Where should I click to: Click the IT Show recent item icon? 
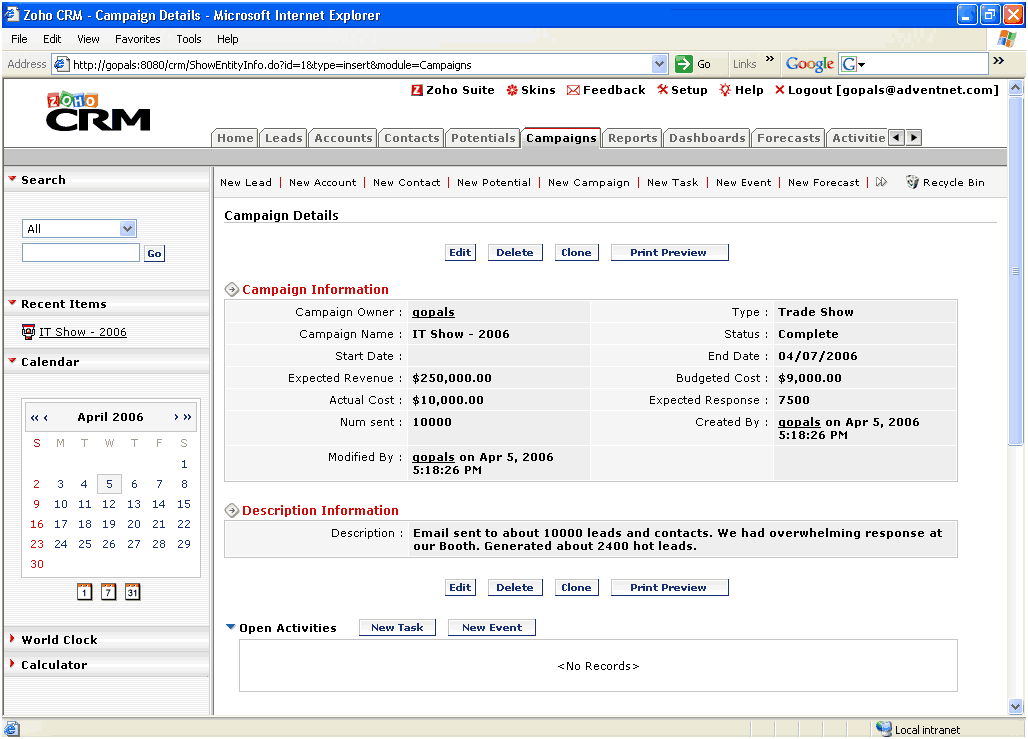28,332
